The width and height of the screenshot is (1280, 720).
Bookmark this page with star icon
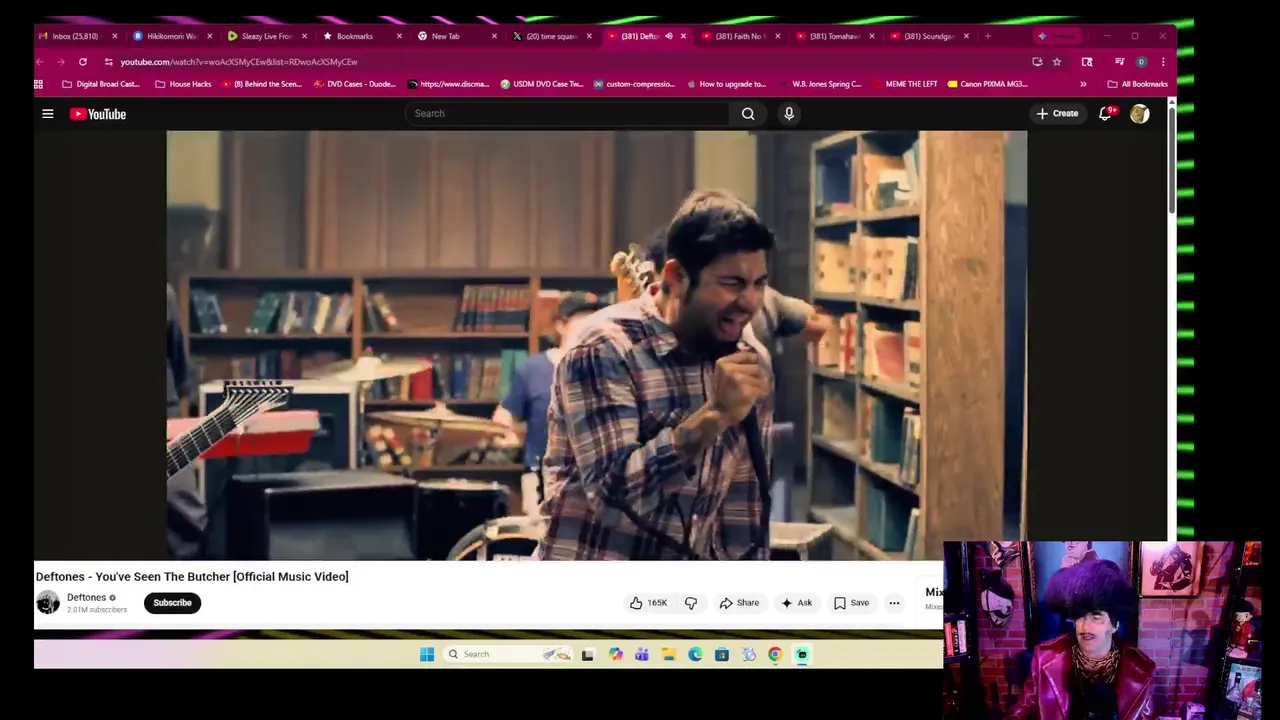click(x=1057, y=62)
